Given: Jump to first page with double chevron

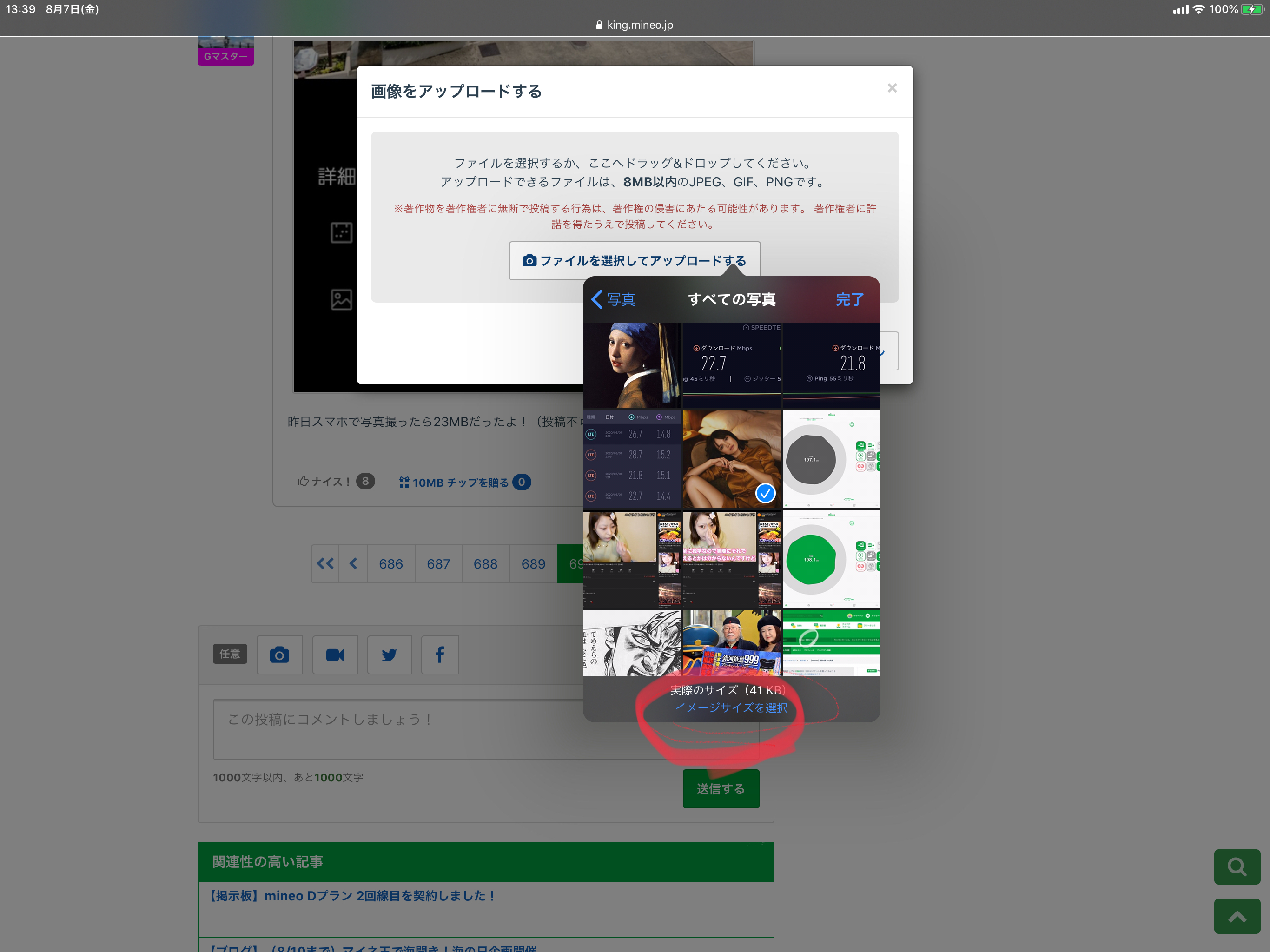Looking at the screenshot, I should 325,564.
